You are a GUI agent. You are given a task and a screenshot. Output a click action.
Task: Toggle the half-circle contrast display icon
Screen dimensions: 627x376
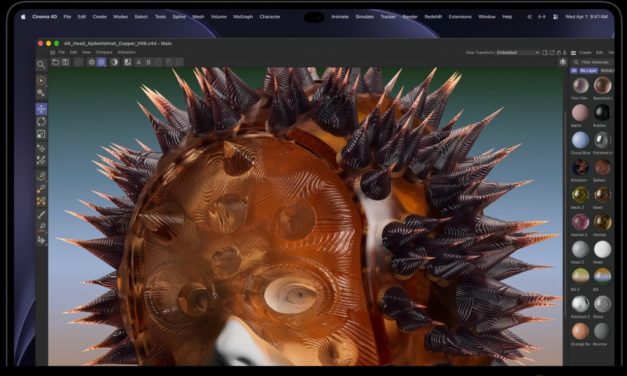pos(115,62)
